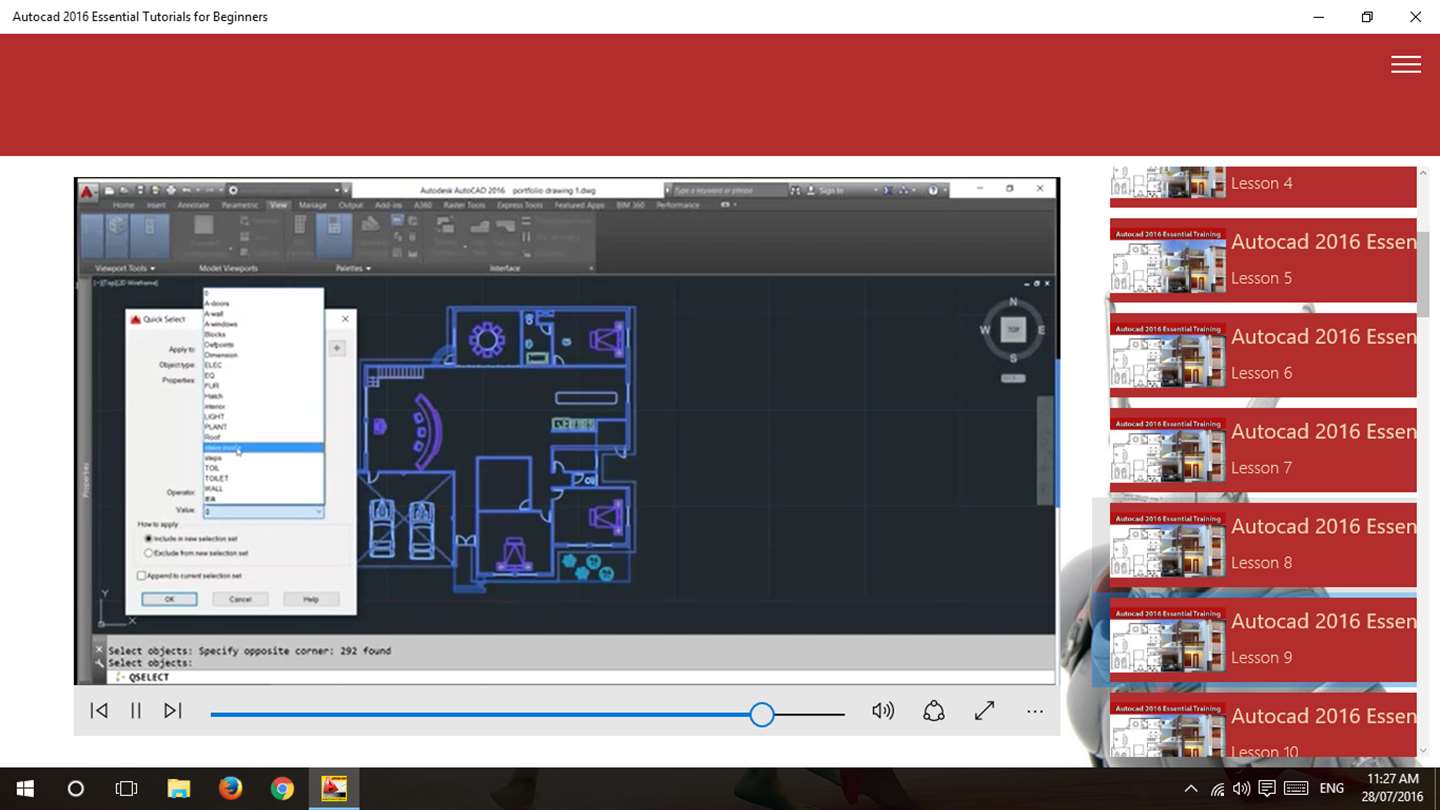The height and width of the screenshot is (810, 1440).
Task: Close the Quick Select dialog
Action: (x=345, y=319)
